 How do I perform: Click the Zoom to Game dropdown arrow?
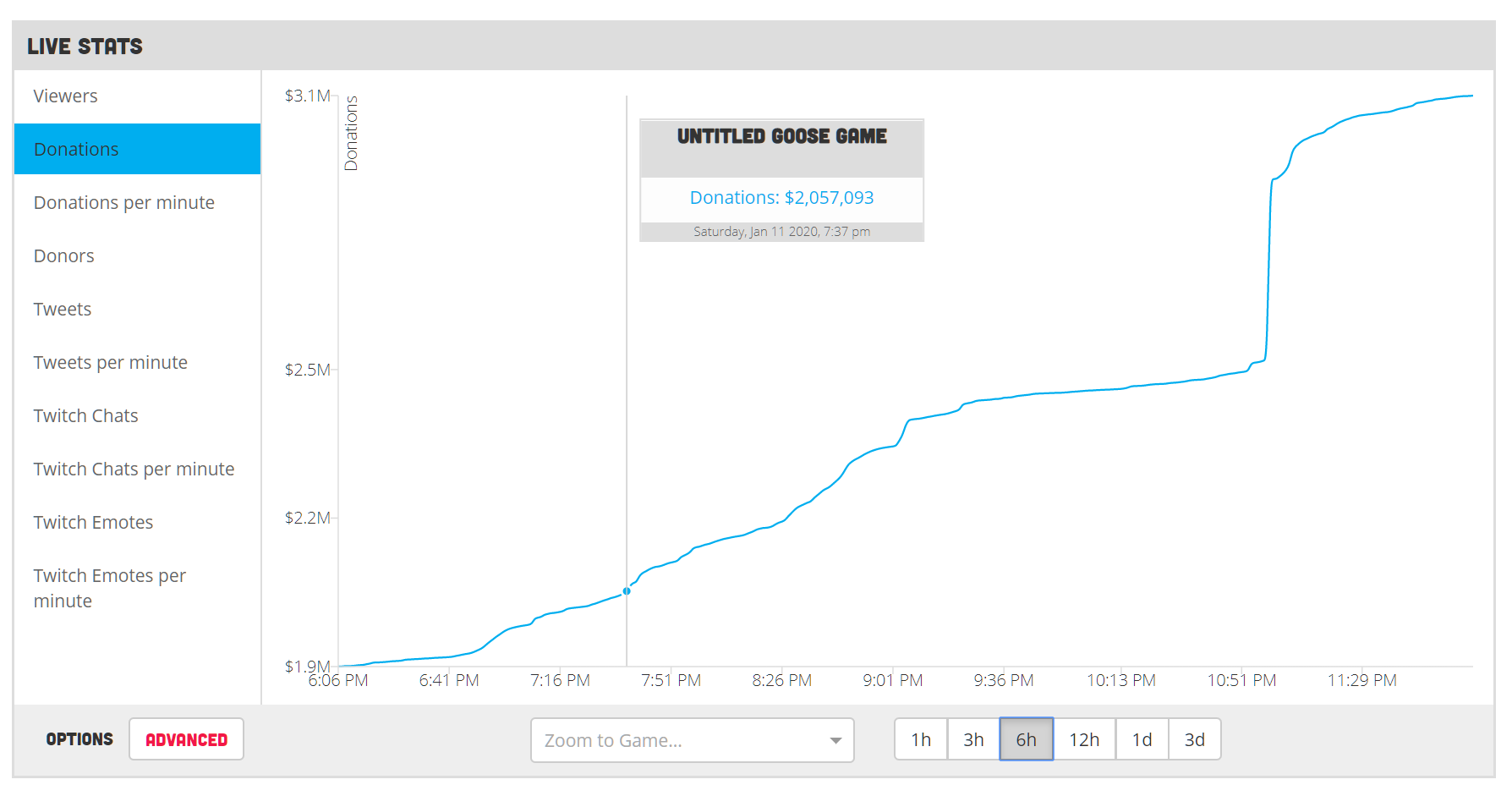point(835,741)
